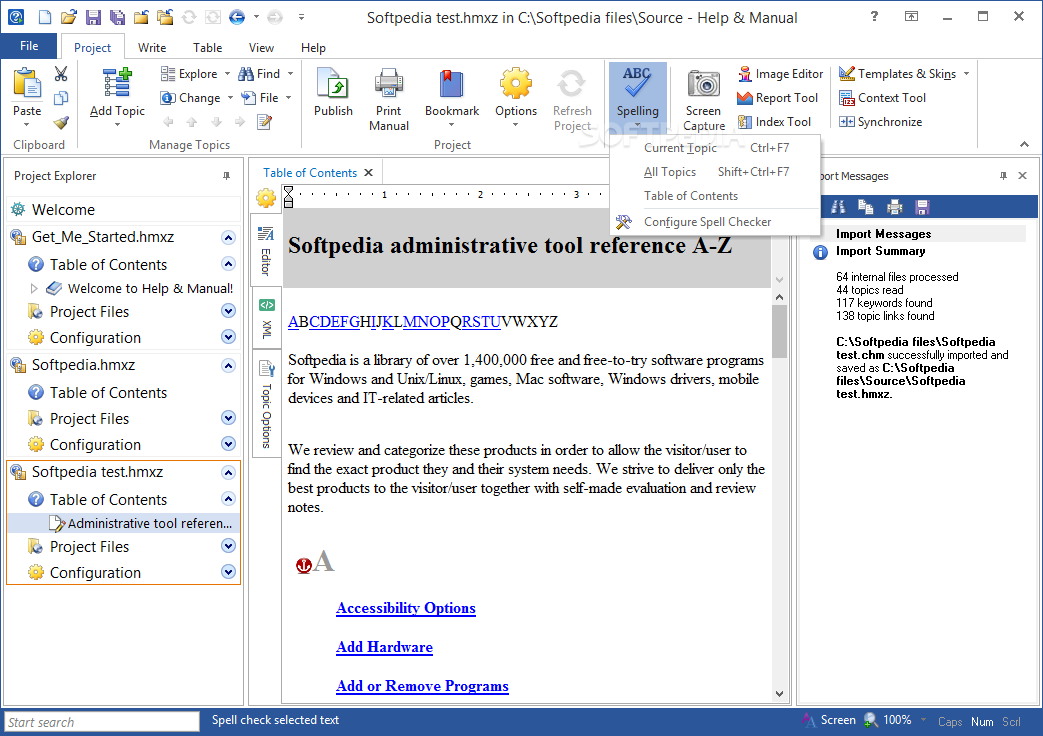Image resolution: width=1043 pixels, height=736 pixels.
Task: Click the Save All multiple disks icon
Action: (x=117, y=17)
